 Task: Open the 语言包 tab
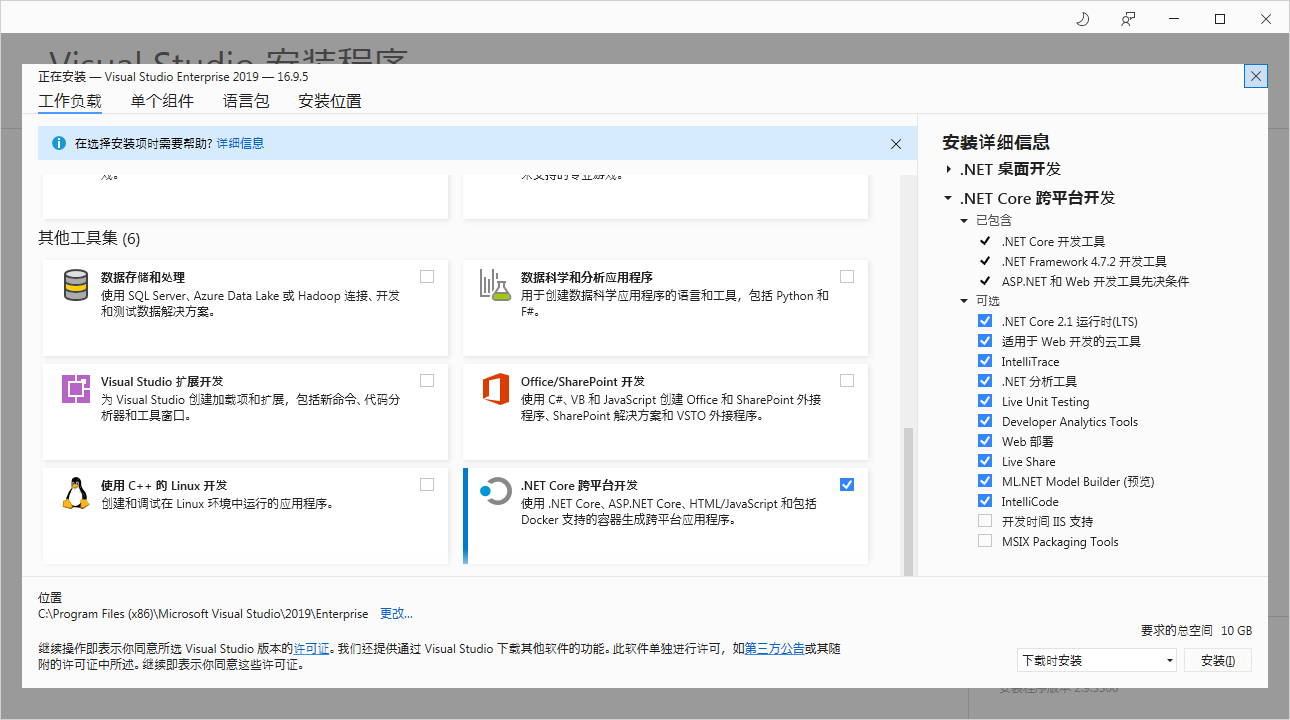pos(246,100)
